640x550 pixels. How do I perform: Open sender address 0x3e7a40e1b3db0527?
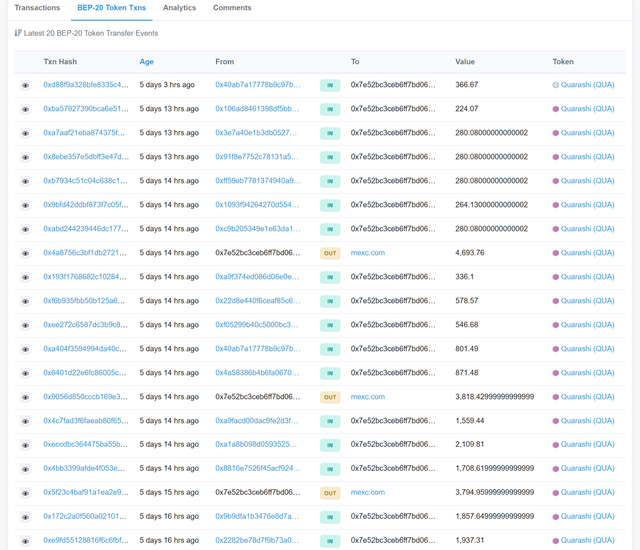click(256, 133)
